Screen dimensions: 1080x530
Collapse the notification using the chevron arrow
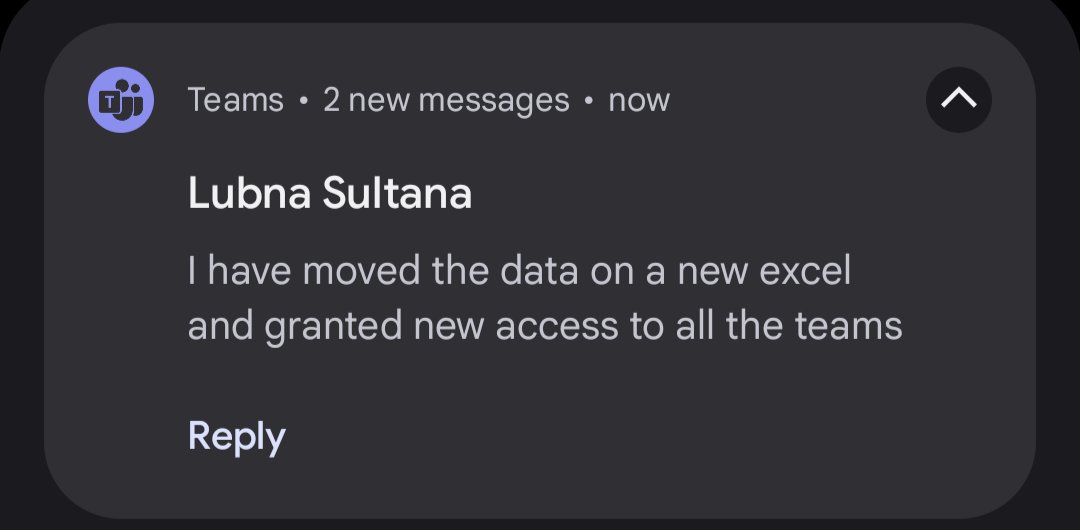tap(958, 99)
